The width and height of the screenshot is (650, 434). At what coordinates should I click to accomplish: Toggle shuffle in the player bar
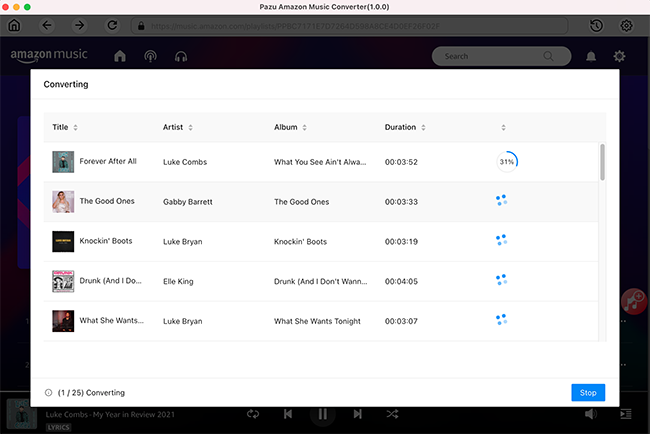[x=392, y=414]
